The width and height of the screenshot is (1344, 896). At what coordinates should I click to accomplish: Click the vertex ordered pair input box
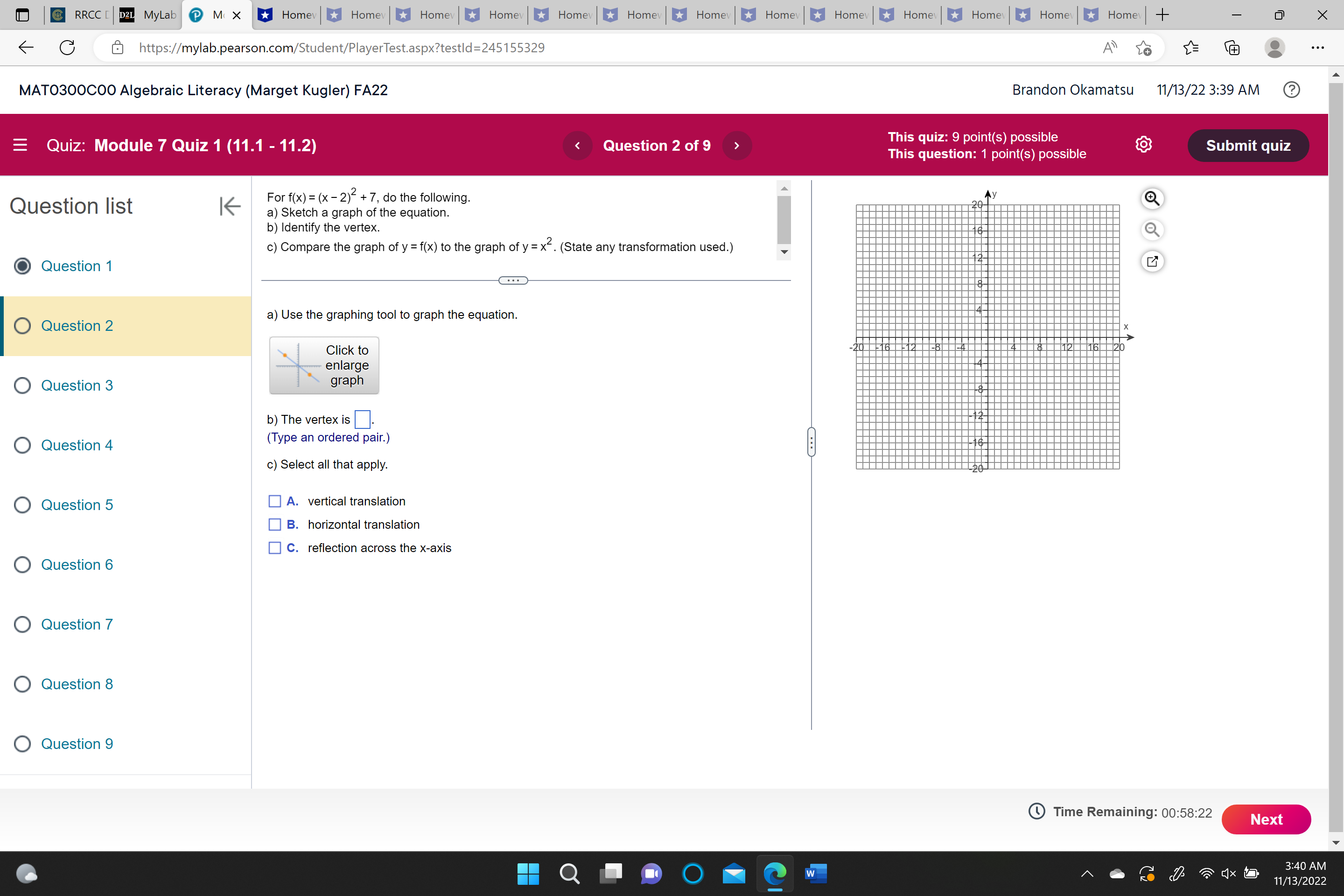click(x=362, y=420)
